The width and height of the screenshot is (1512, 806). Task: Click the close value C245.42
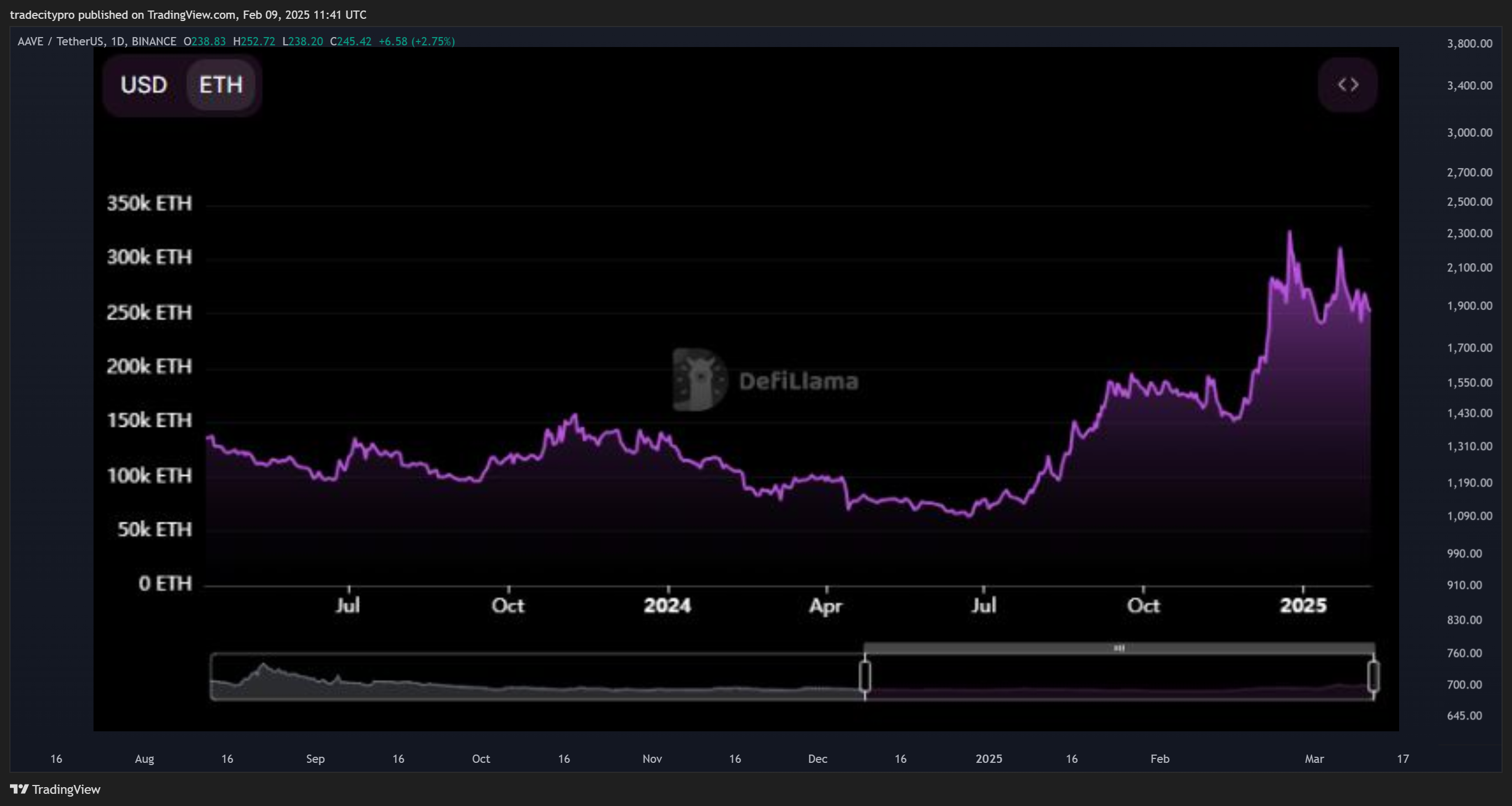[350, 41]
